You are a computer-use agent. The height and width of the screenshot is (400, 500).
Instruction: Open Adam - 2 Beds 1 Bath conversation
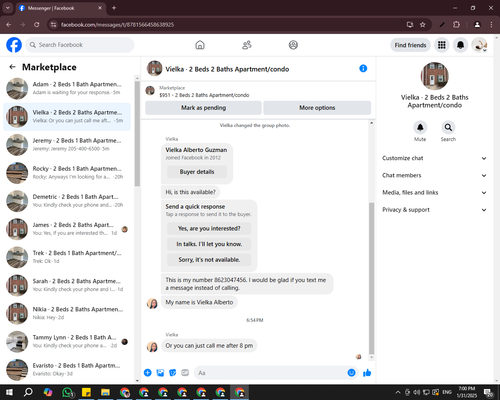tap(67, 88)
